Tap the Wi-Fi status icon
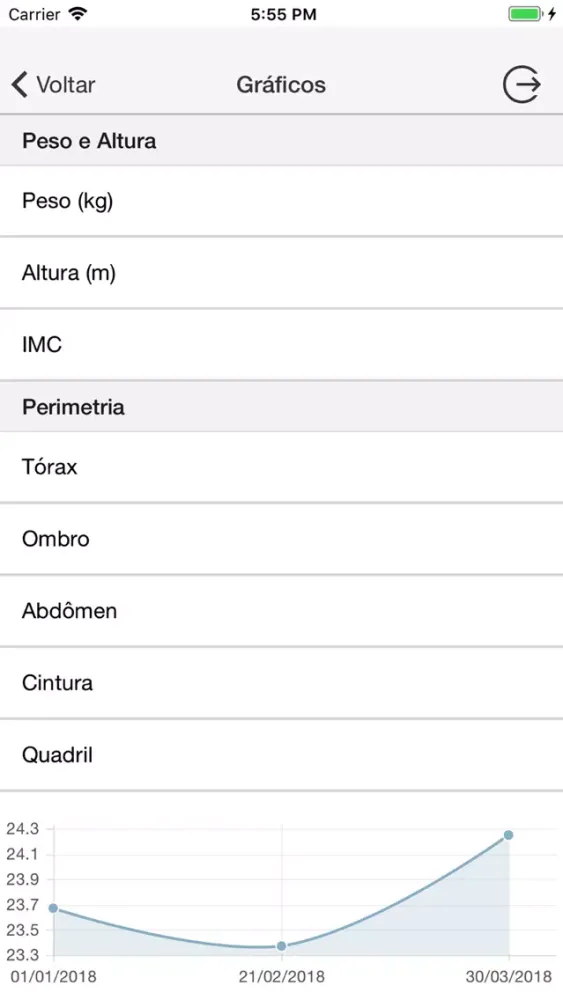This screenshot has height=1000, width=563. 78,14
